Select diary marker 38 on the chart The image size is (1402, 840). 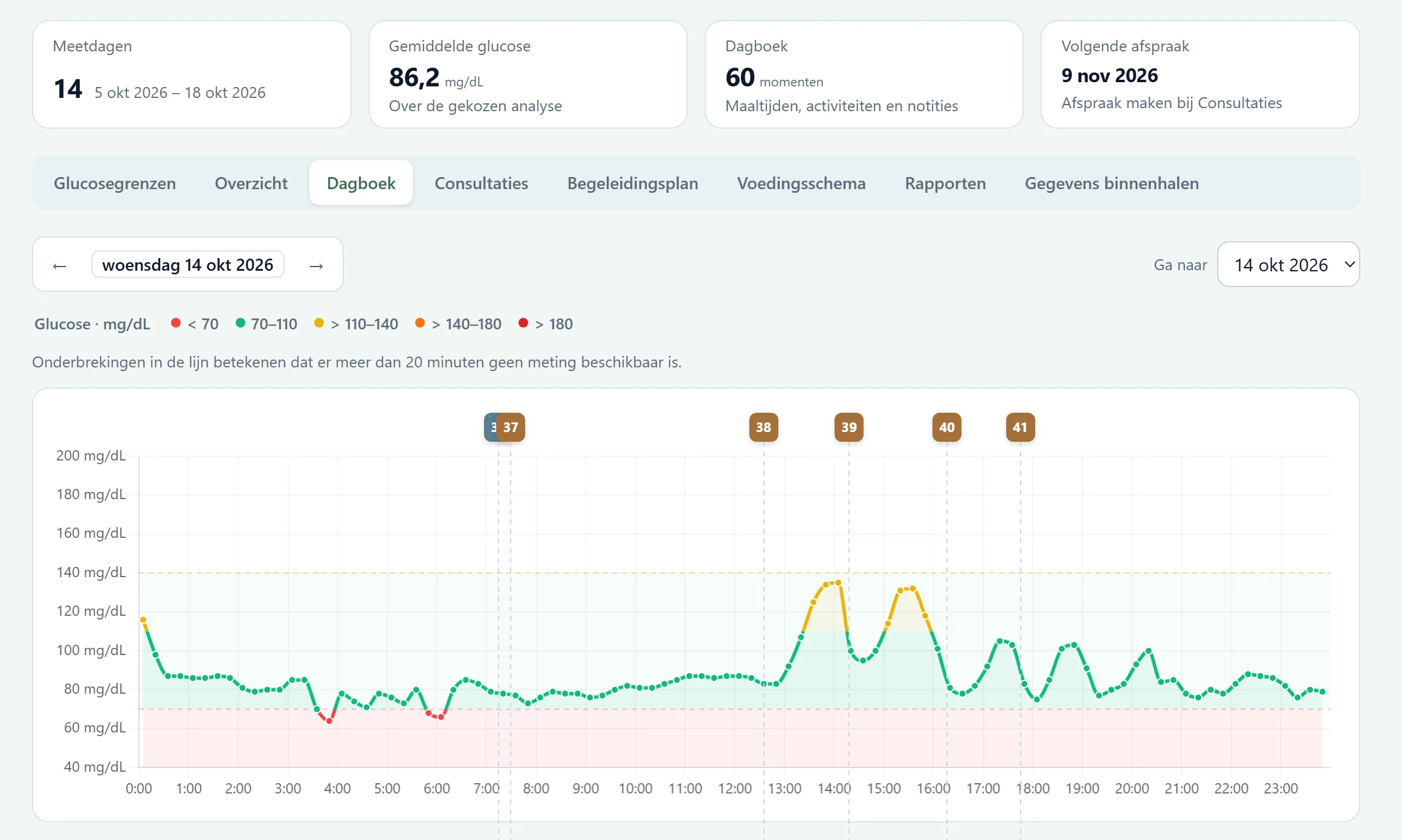point(763,427)
